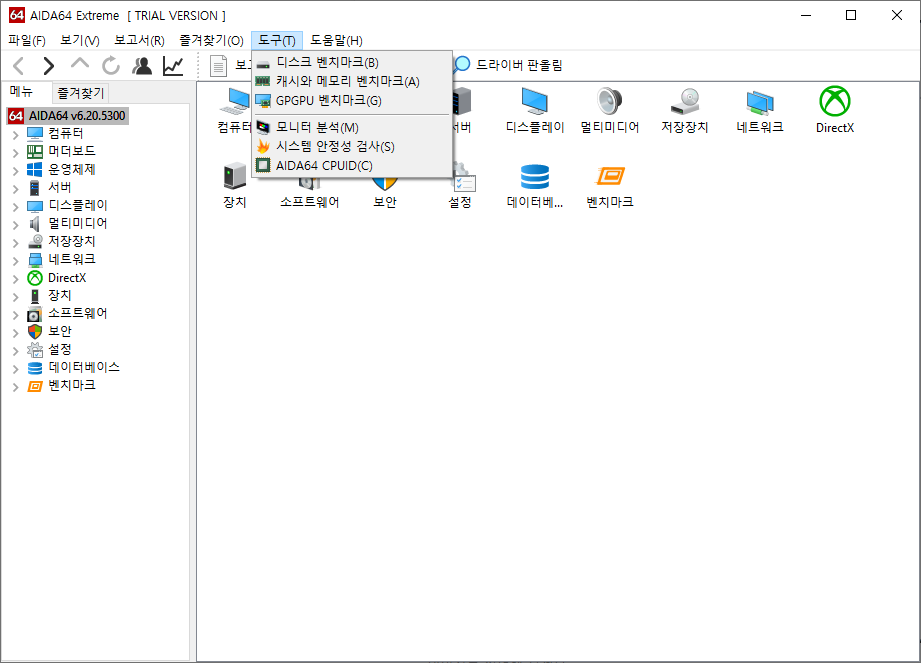This screenshot has height=663, width=921.
Task: Click the user silhouette toolbar icon
Action: tap(142, 66)
